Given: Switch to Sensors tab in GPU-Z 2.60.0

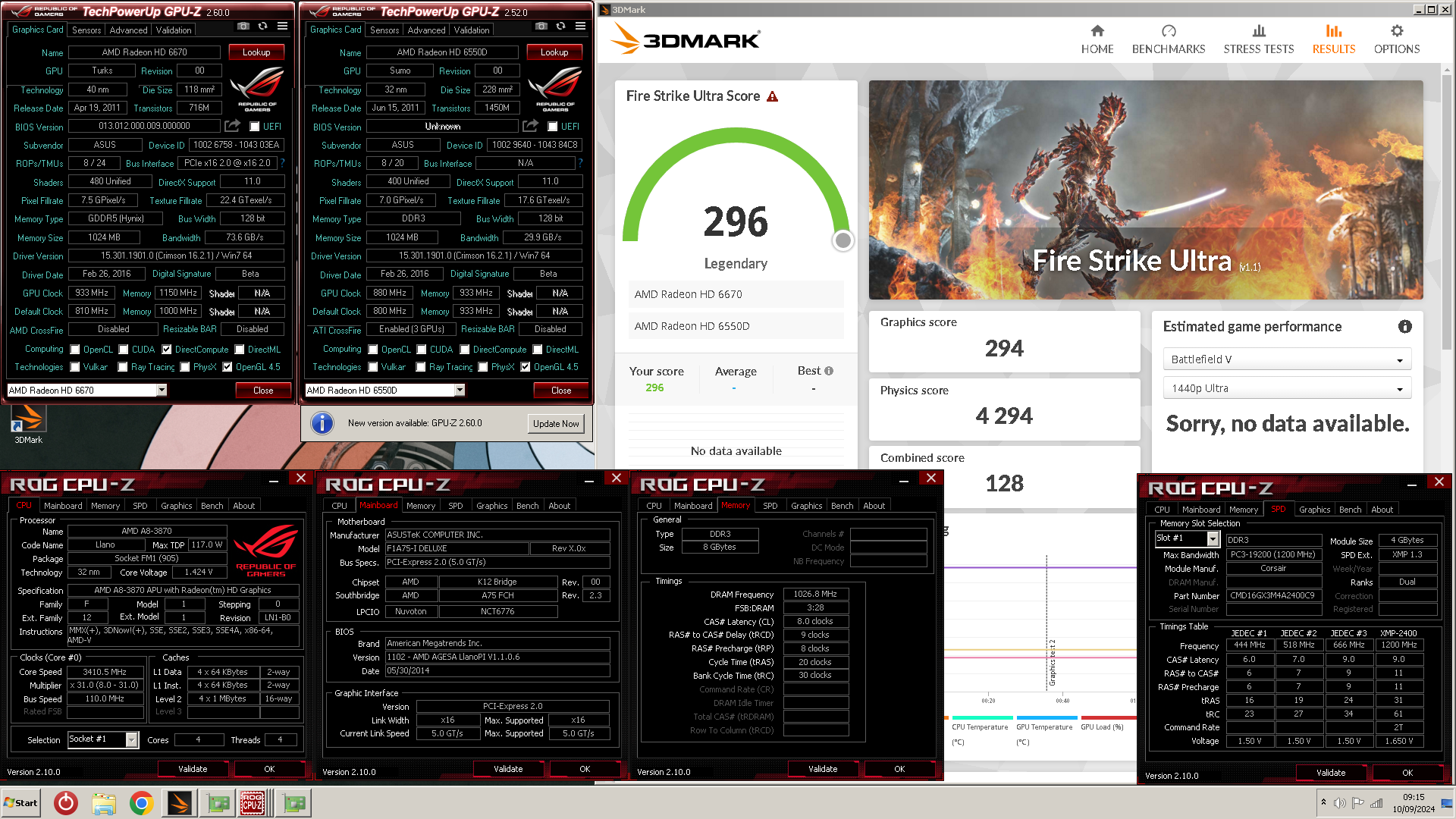Looking at the screenshot, I should [x=86, y=30].
